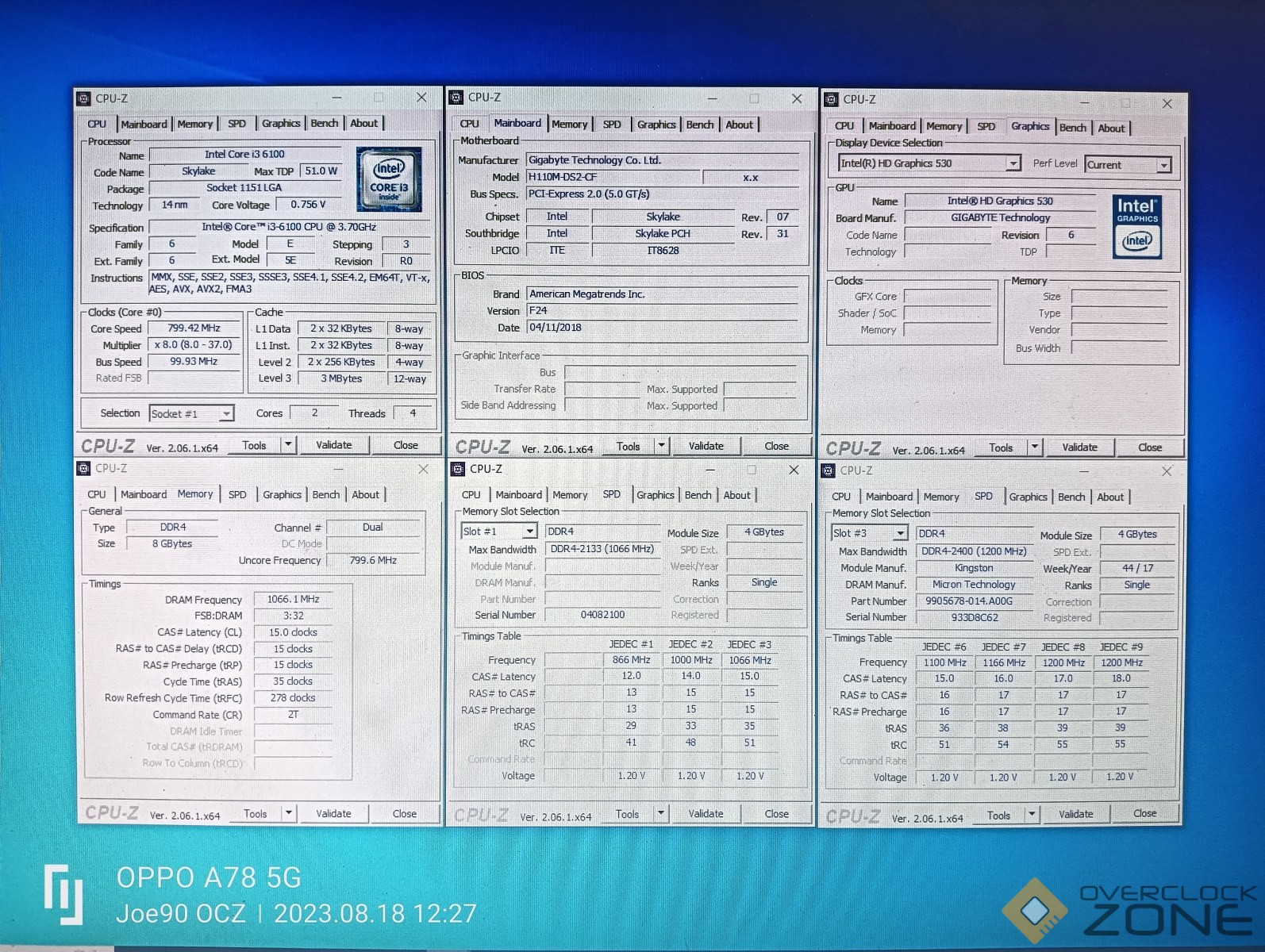The image size is (1265, 952).
Task: Switch to the Mainboard tab in the CPU window
Action: 144,124
